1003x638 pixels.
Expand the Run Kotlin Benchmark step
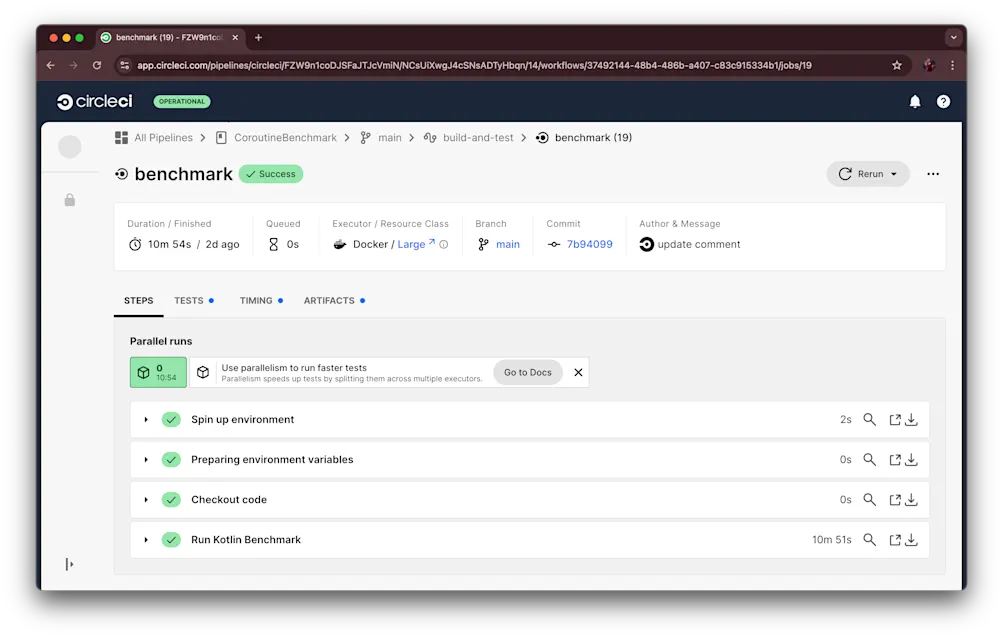pos(146,539)
